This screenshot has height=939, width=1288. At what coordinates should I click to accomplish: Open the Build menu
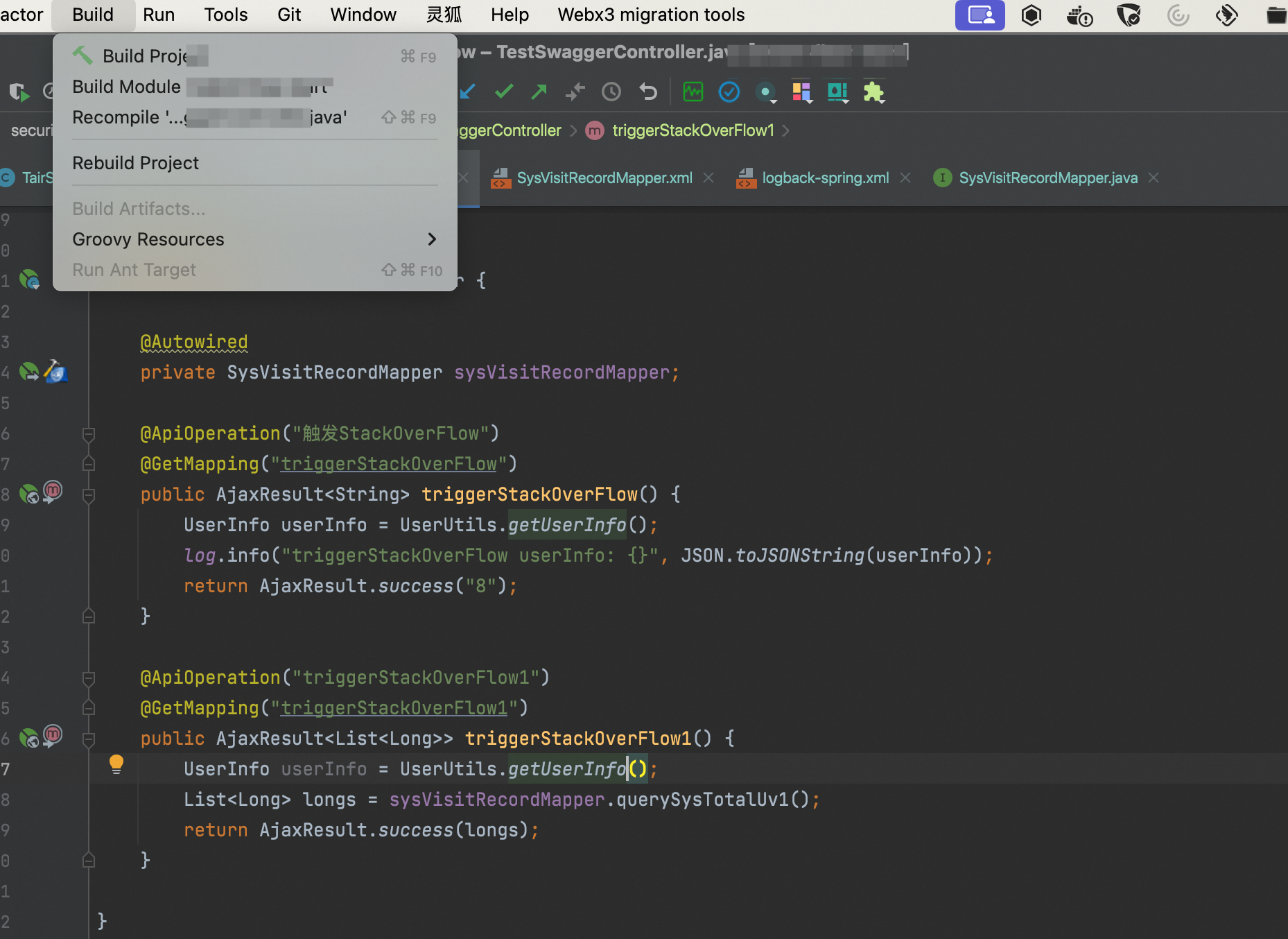click(x=93, y=15)
